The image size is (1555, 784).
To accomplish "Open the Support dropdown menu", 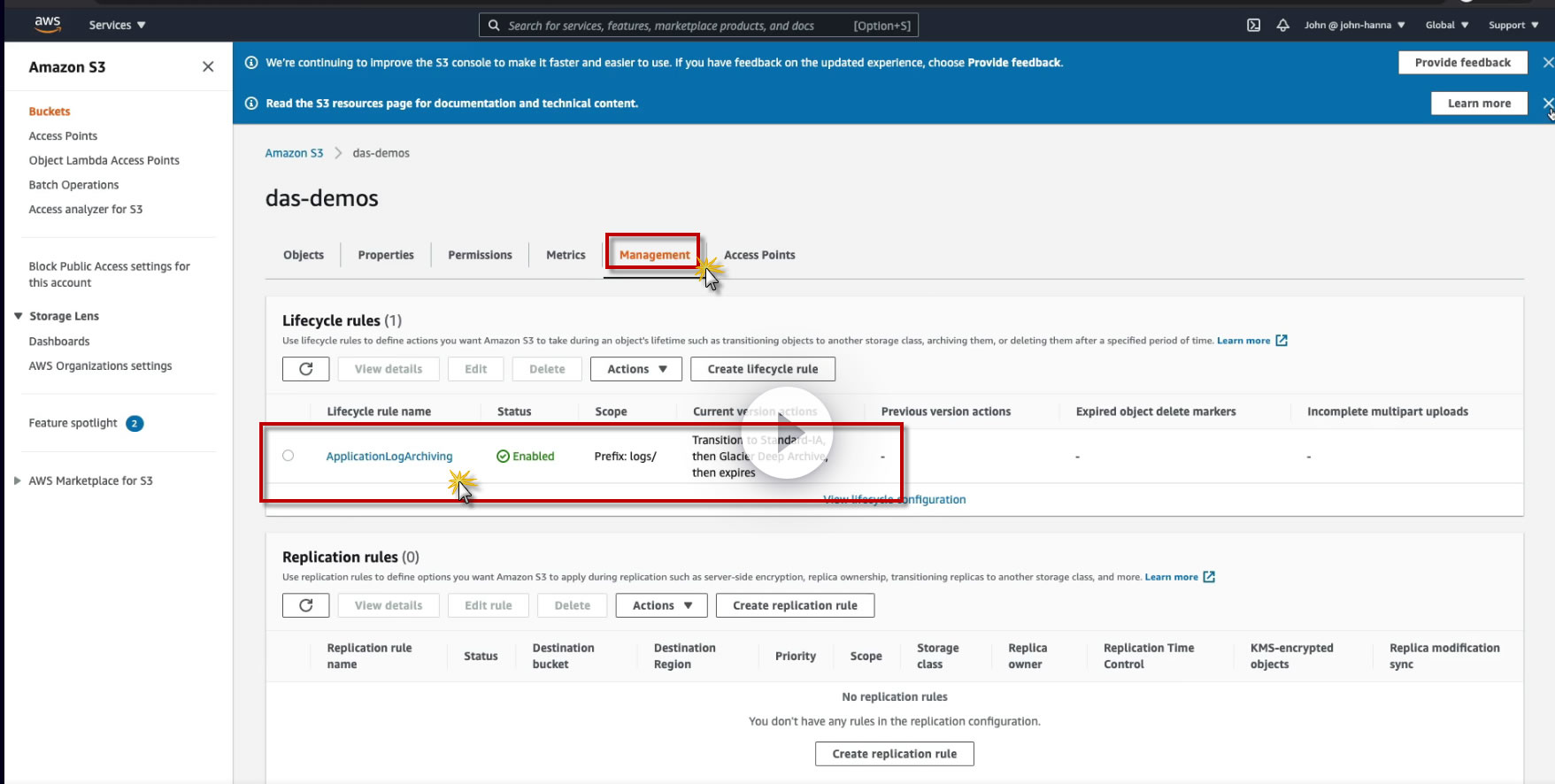I will tap(1513, 25).
